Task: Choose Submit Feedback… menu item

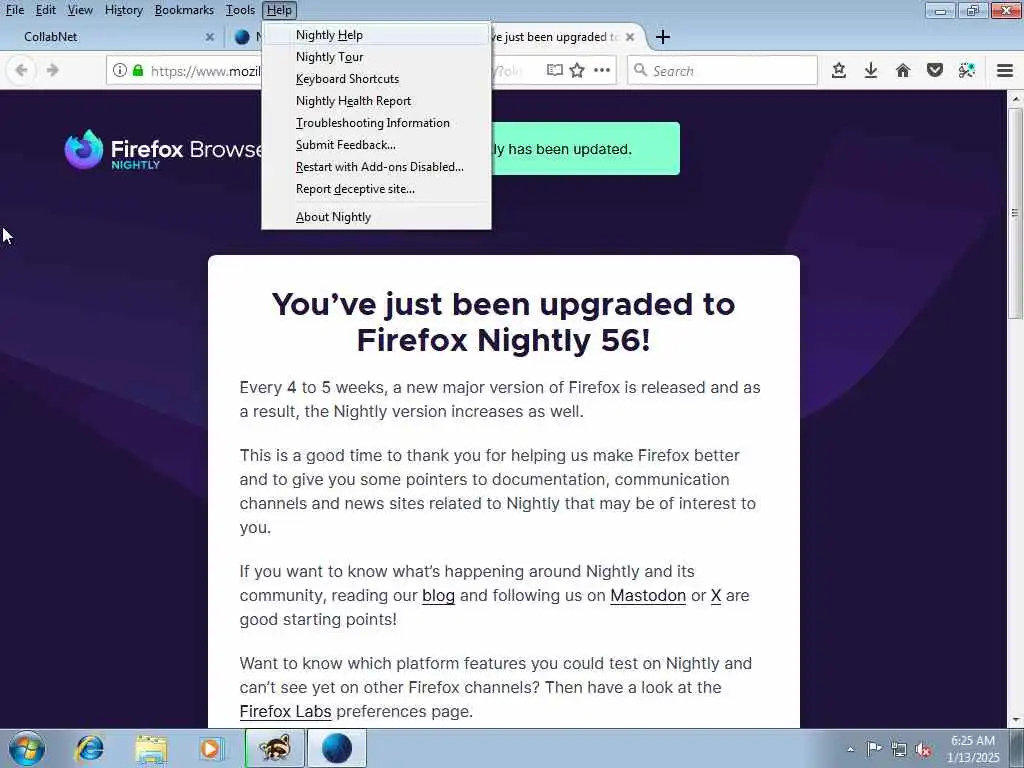Action: point(376,145)
